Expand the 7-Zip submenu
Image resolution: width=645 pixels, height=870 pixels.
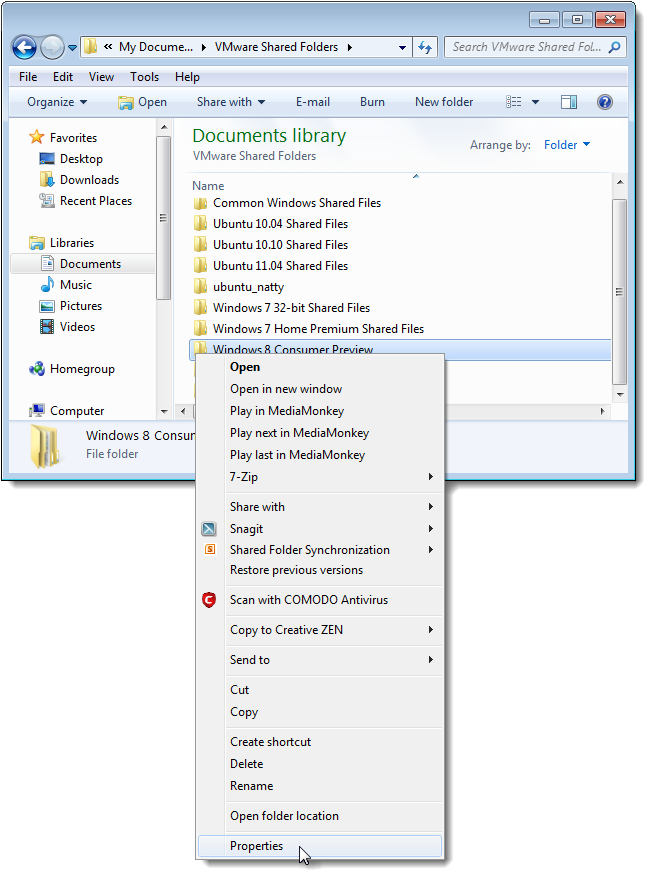pyautogui.click(x=320, y=477)
